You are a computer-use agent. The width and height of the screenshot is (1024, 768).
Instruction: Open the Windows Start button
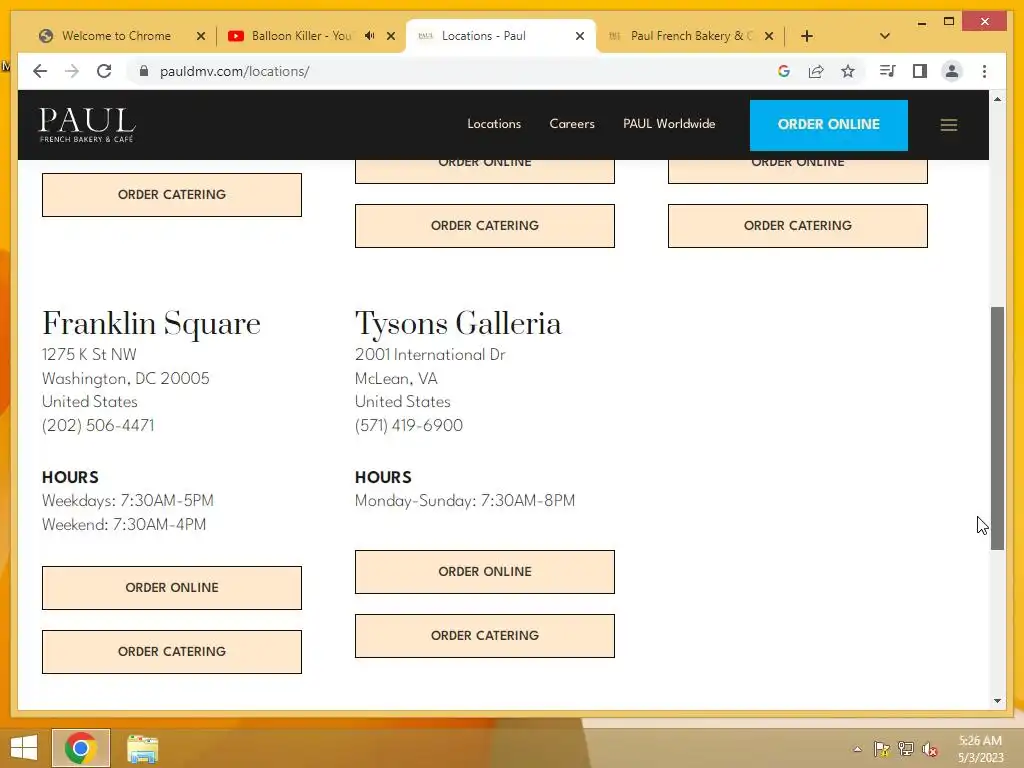(24, 748)
